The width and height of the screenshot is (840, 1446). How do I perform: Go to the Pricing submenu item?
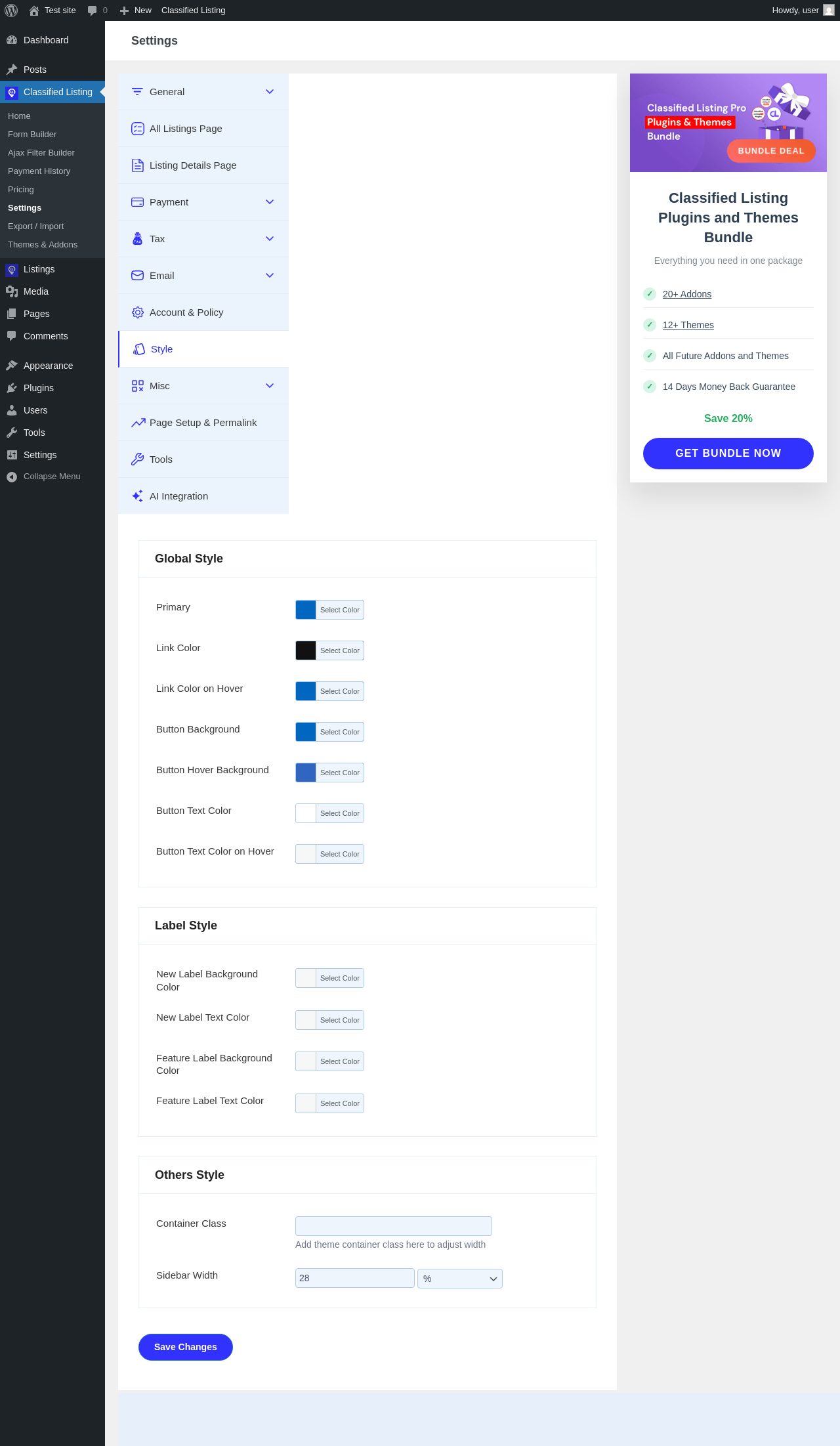pyautogui.click(x=21, y=190)
